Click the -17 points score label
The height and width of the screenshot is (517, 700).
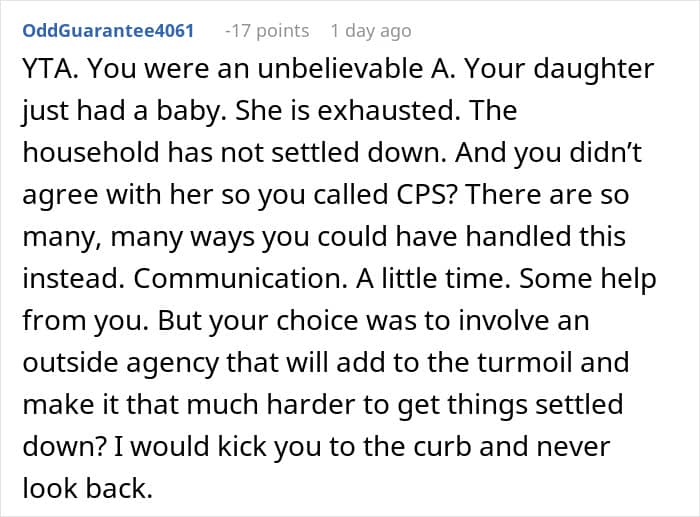point(267,31)
